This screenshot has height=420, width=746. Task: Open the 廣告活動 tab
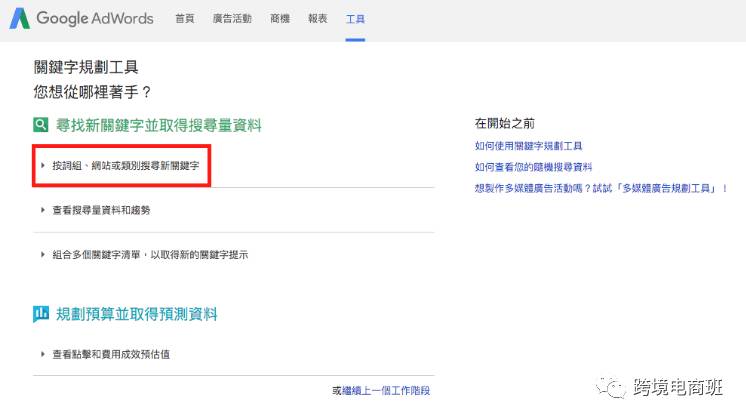[232, 19]
